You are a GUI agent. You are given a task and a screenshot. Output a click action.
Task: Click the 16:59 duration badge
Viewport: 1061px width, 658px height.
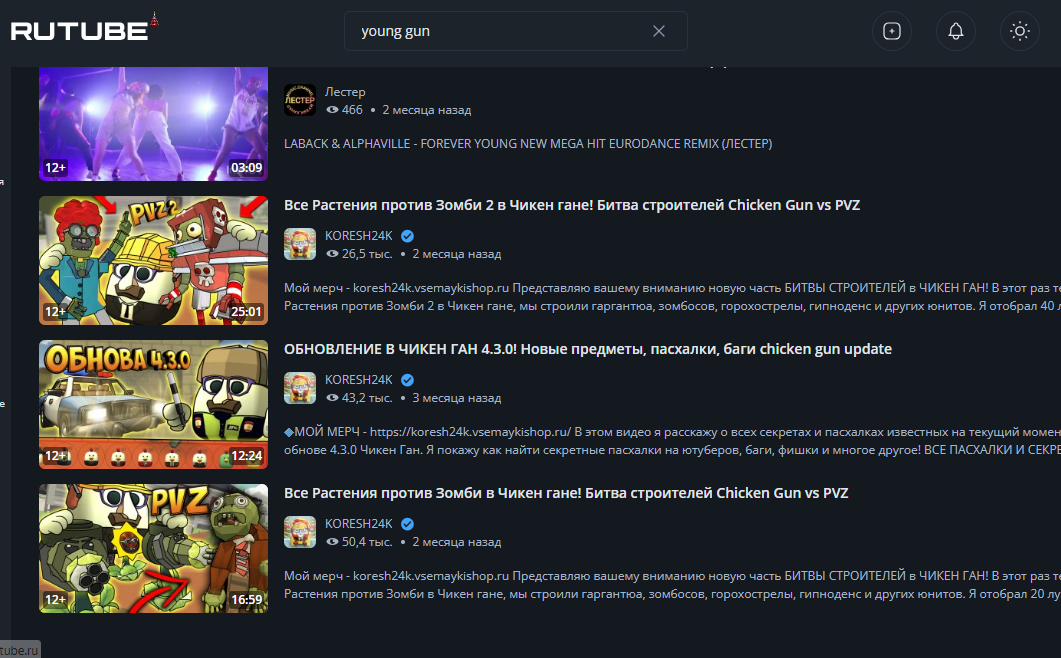click(246, 600)
